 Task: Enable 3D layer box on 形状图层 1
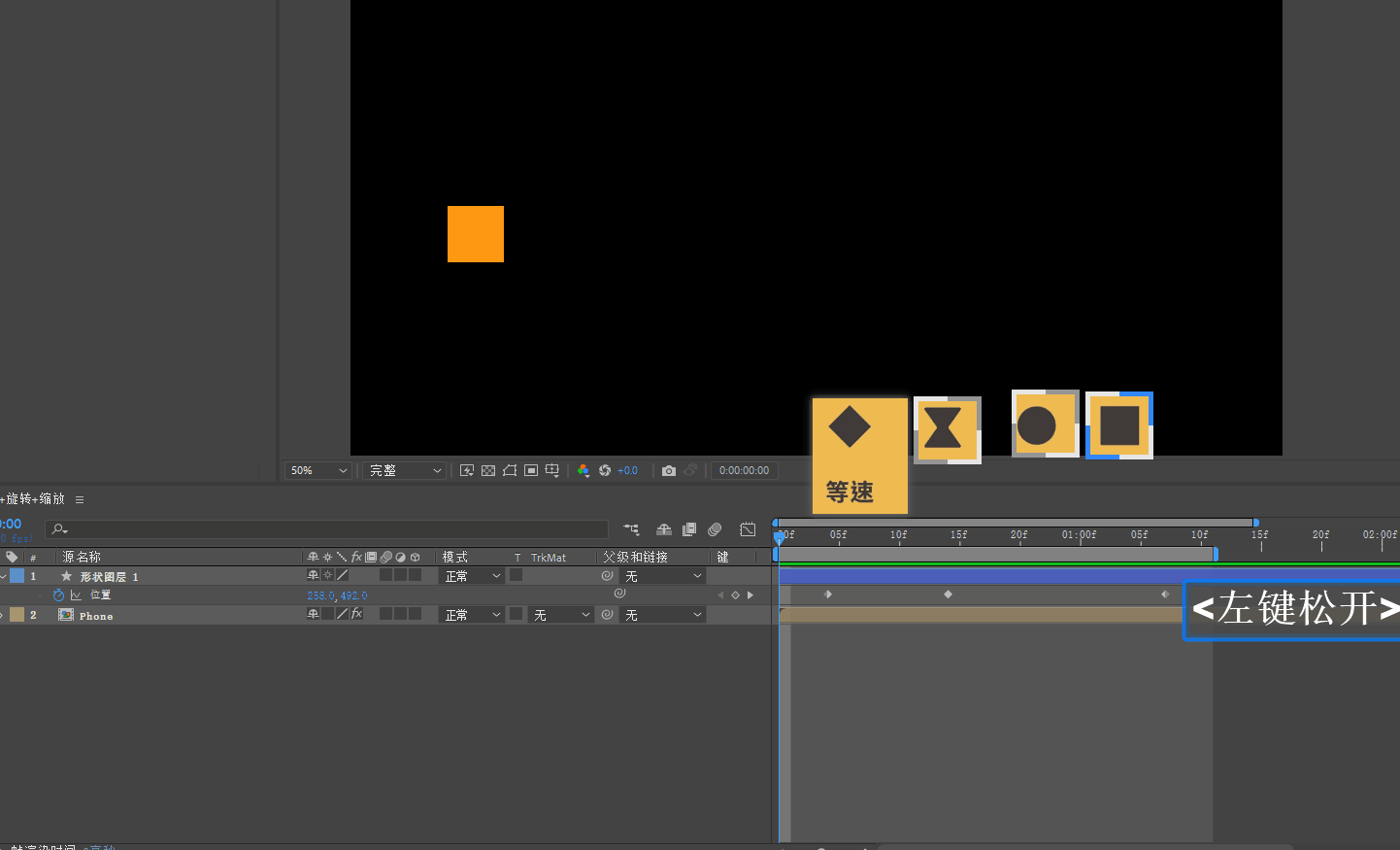tap(415, 575)
